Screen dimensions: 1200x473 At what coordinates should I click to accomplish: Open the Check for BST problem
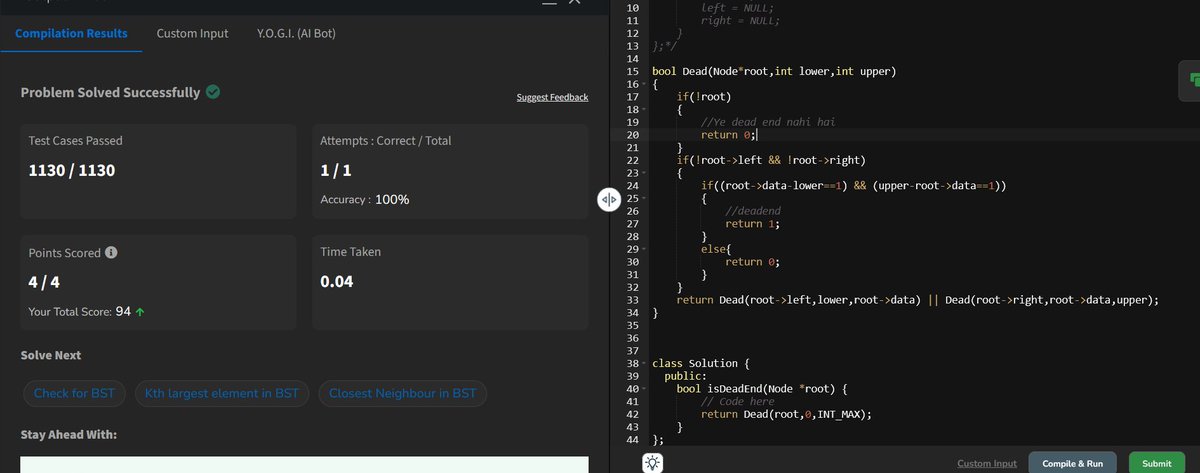click(74, 393)
